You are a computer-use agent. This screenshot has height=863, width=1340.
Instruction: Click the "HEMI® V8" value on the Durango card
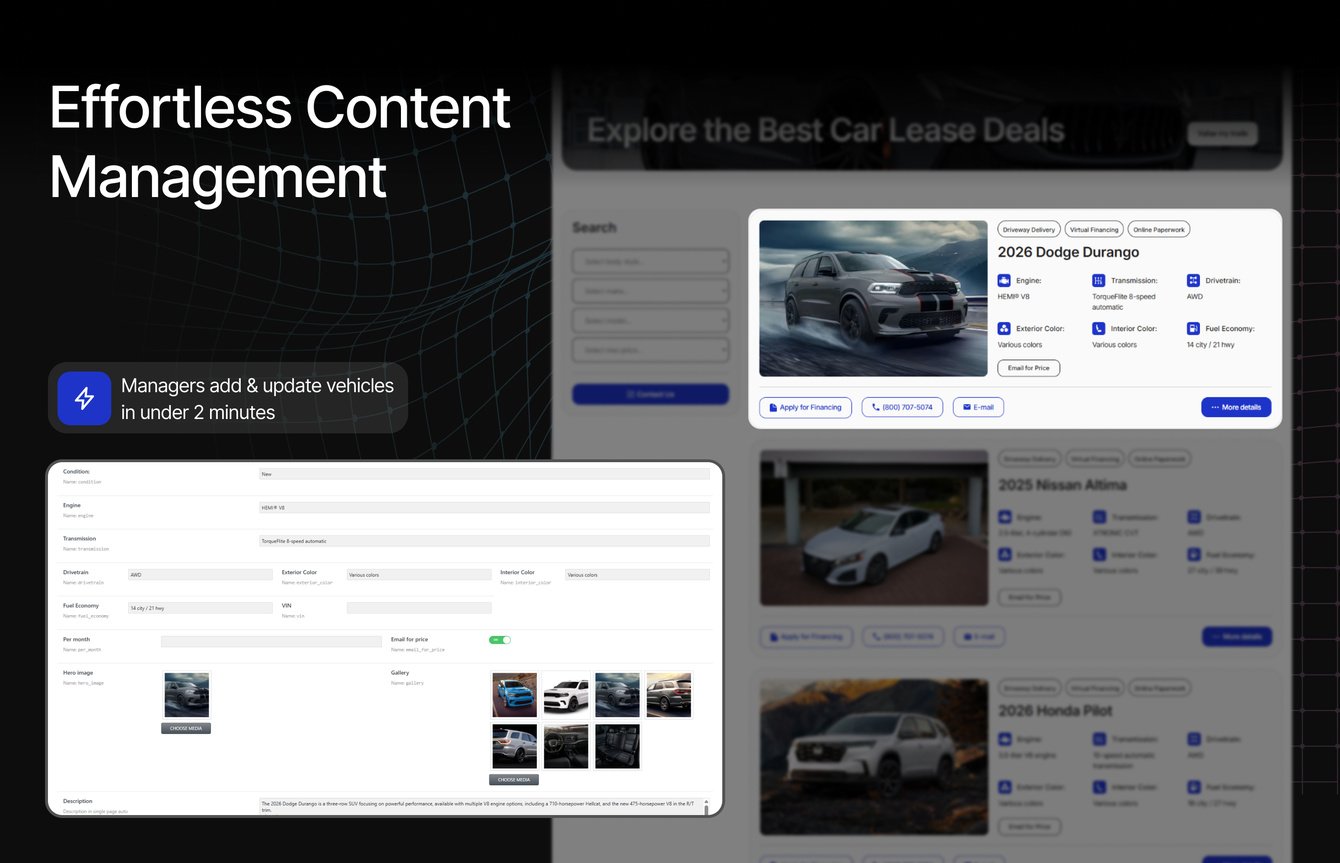(1013, 297)
